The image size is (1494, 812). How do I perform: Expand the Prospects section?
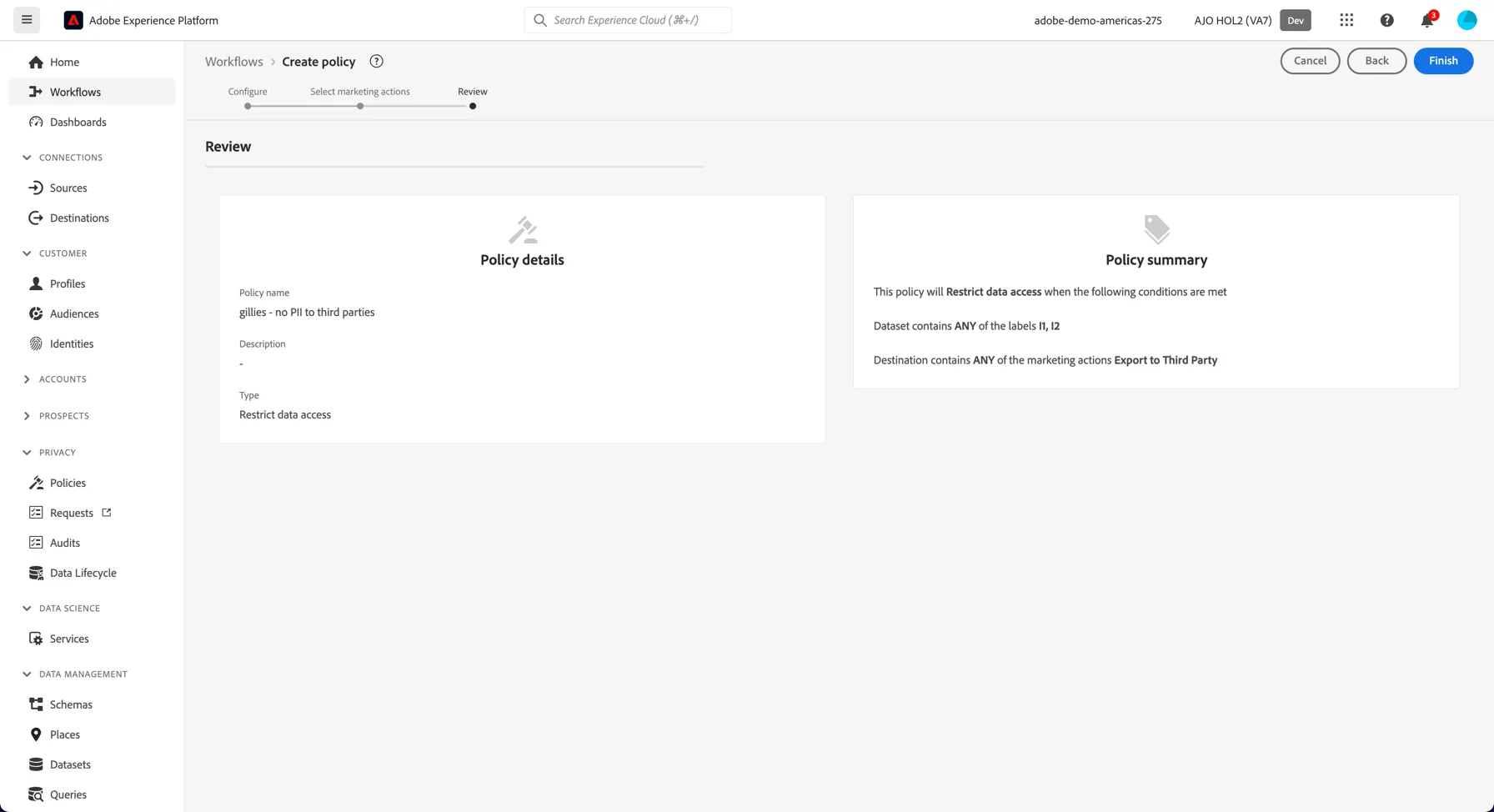(27, 416)
